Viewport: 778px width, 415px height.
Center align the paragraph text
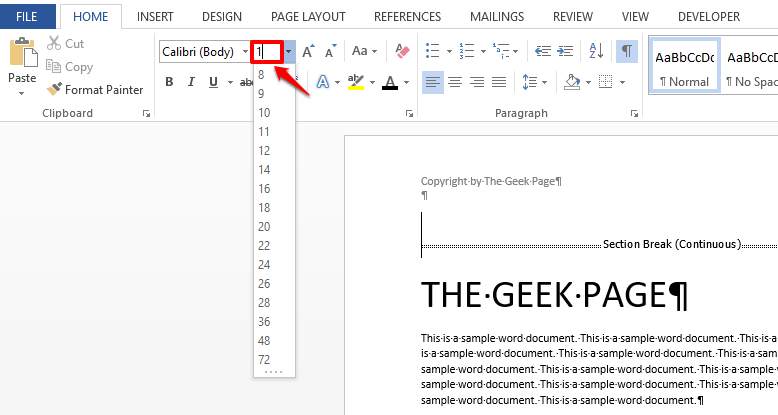pos(454,82)
